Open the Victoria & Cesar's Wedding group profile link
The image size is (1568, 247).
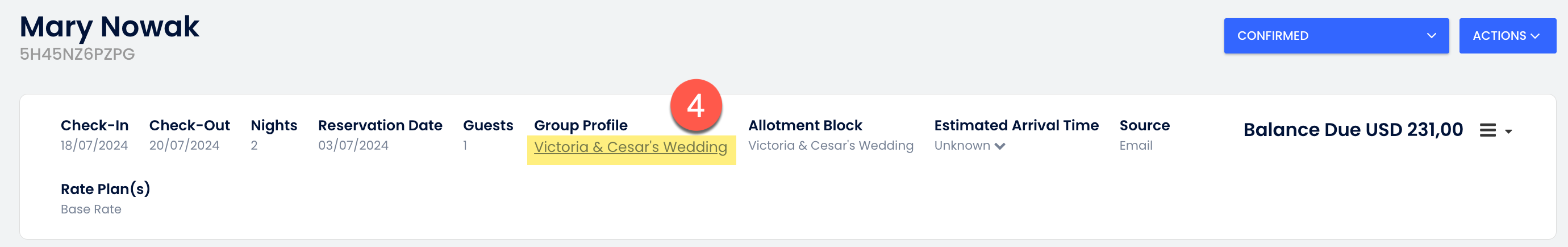pyautogui.click(x=630, y=147)
